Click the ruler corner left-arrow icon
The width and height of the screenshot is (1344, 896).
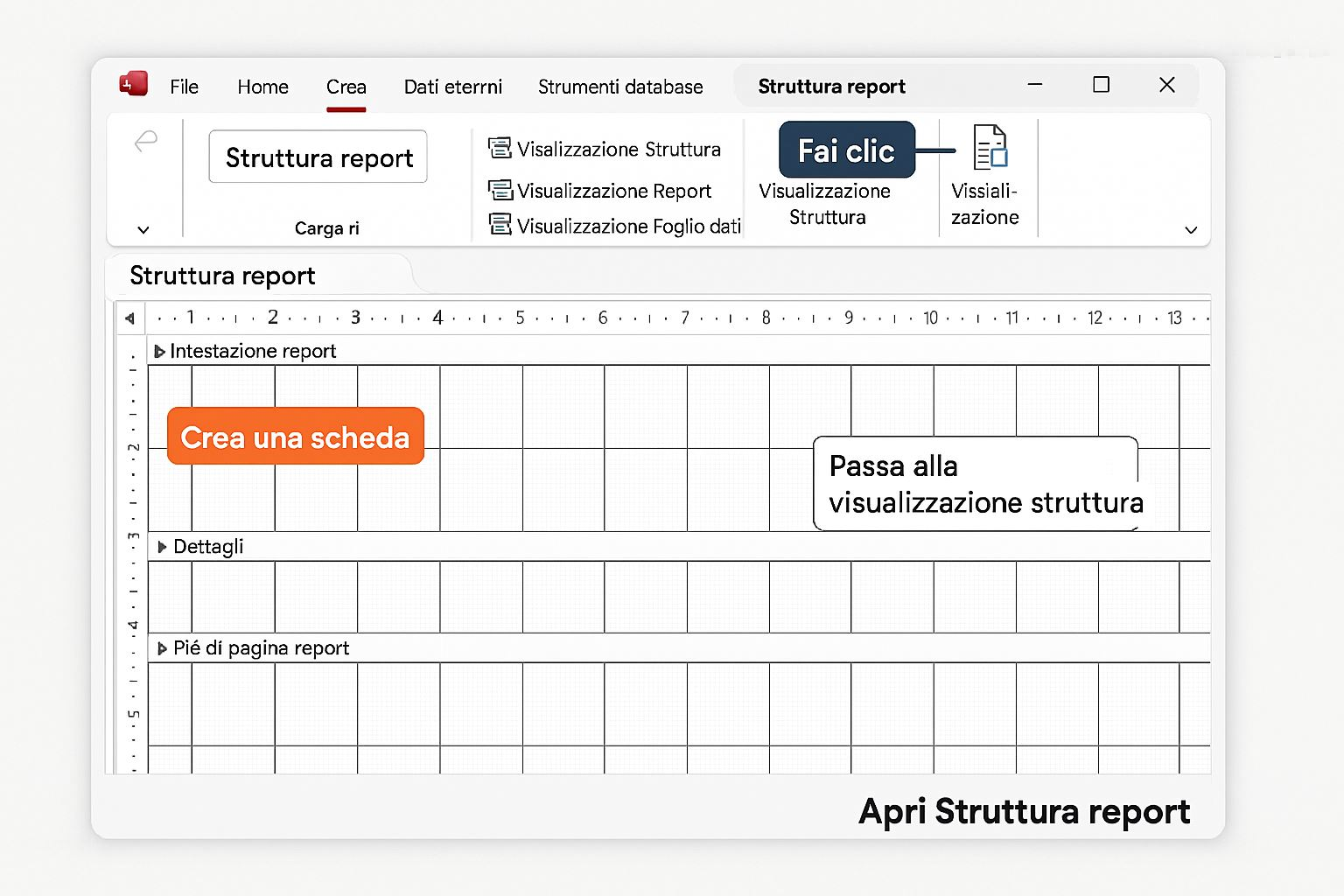[x=130, y=318]
